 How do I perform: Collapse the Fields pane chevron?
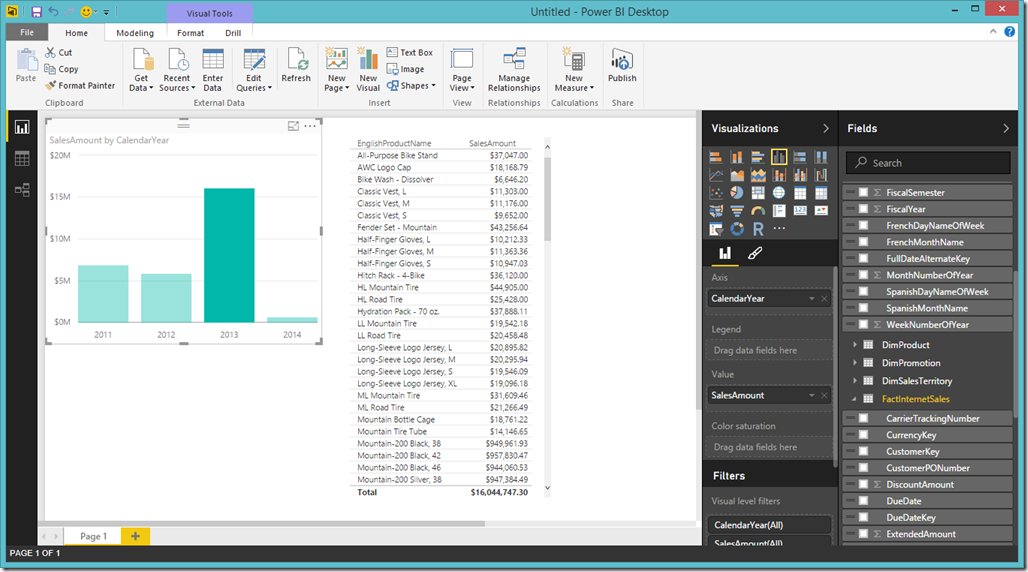pyautogui.click(x=1006, y=129)
